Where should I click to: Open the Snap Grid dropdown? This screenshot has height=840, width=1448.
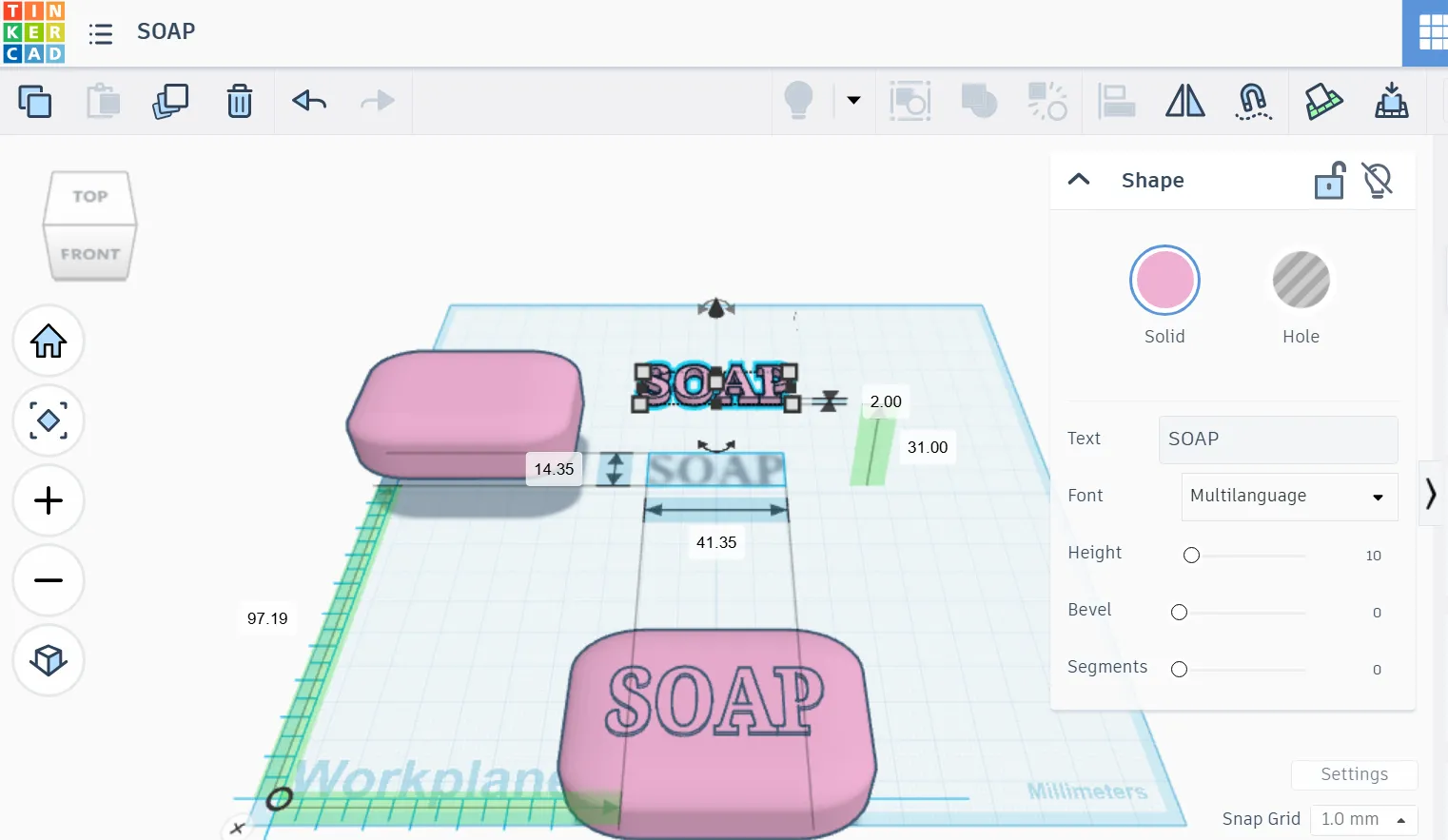pos(1364,819)
